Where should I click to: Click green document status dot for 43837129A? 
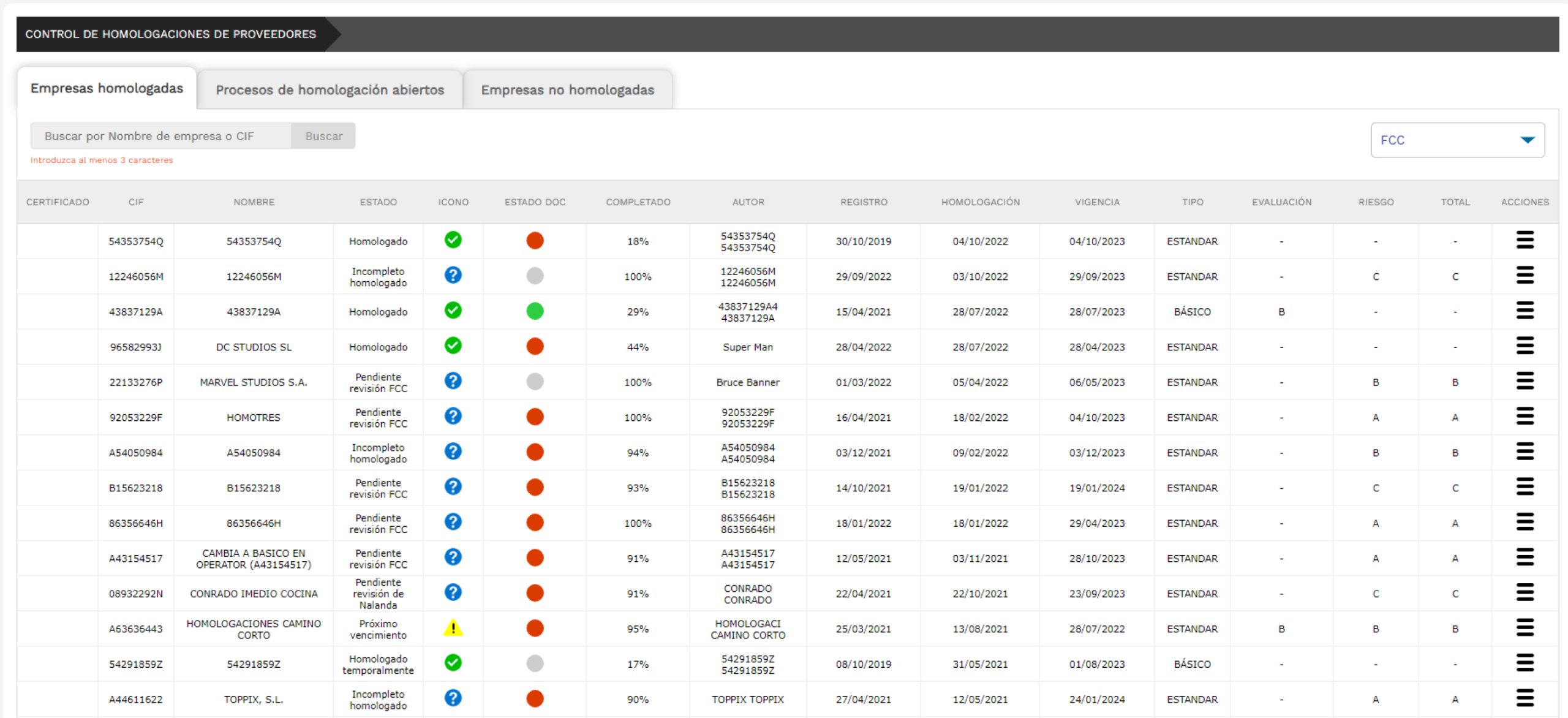[535, 311]
